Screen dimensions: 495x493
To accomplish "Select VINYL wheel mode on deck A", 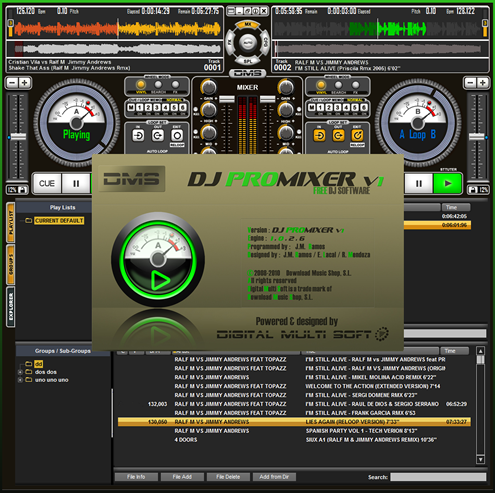I will pos(141,84).
